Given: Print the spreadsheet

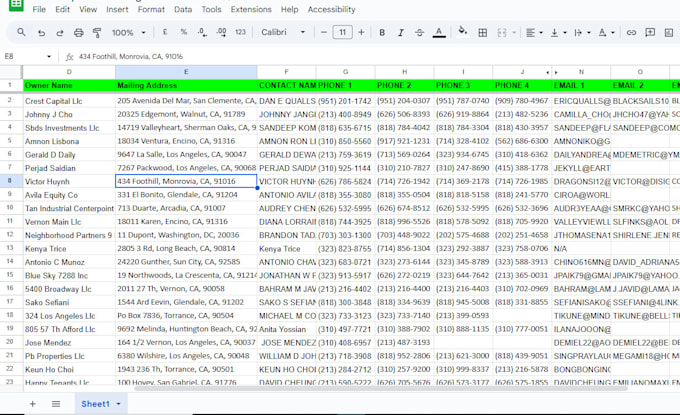Looking at the screenshot, I should (78, 33).
